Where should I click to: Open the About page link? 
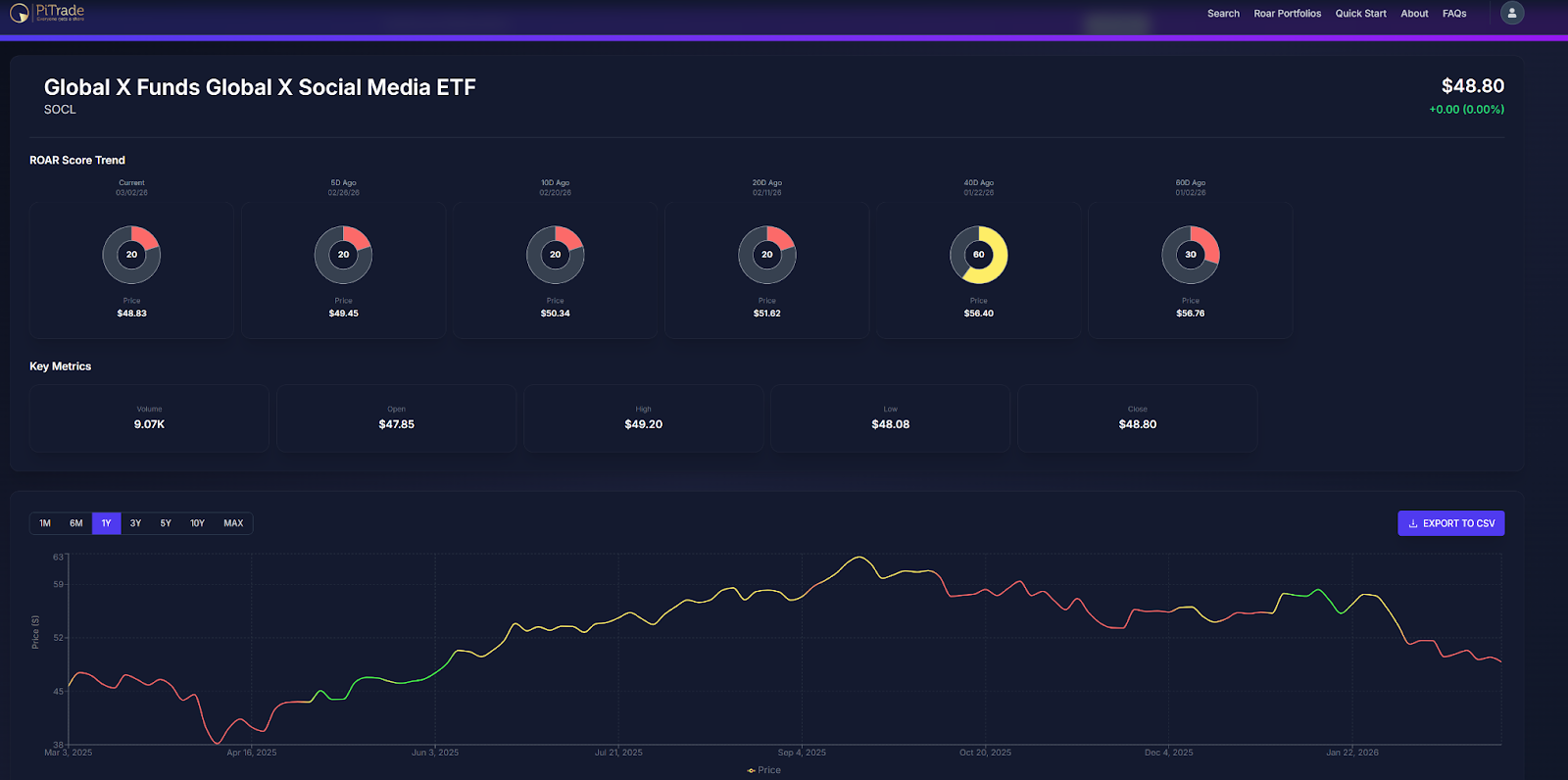pyautogui.click(x=1414, y=14)
